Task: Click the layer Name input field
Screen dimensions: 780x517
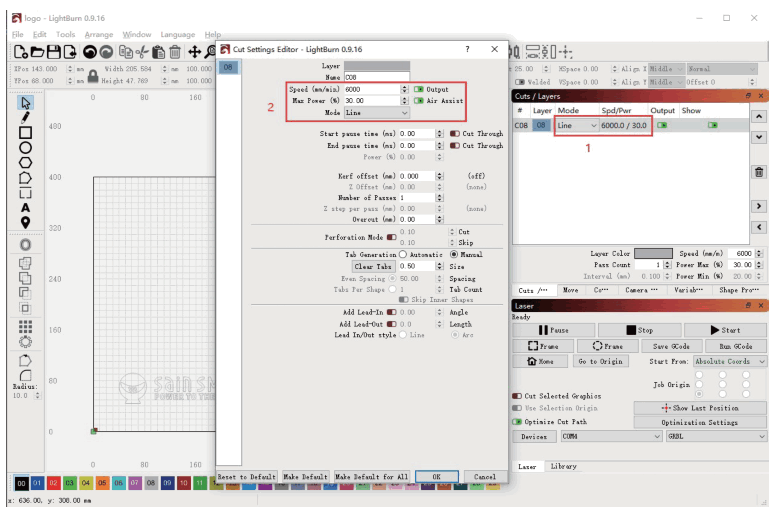Action: [x=377, y=77]
